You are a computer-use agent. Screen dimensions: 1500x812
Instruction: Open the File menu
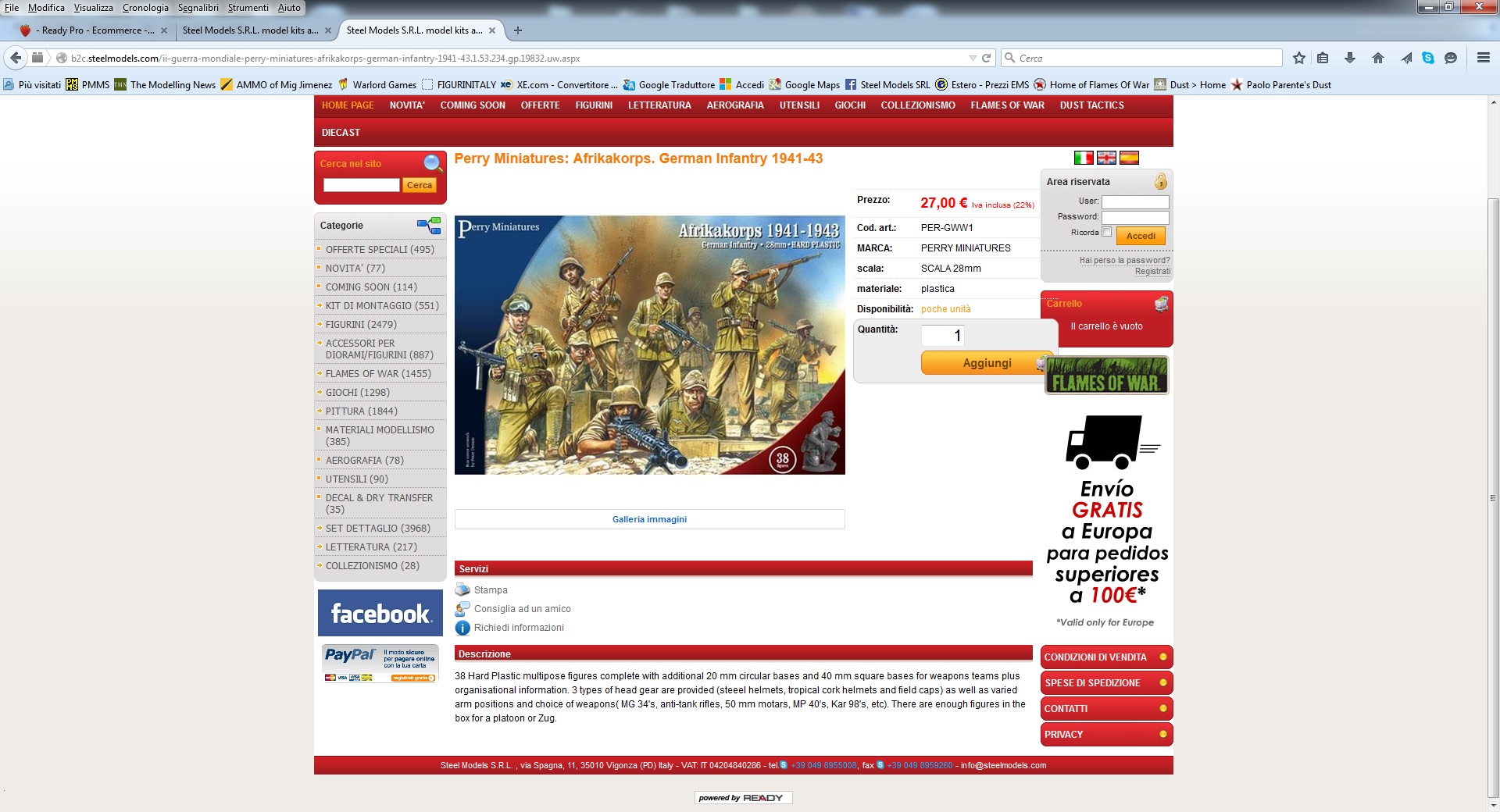tap(12, 8)
